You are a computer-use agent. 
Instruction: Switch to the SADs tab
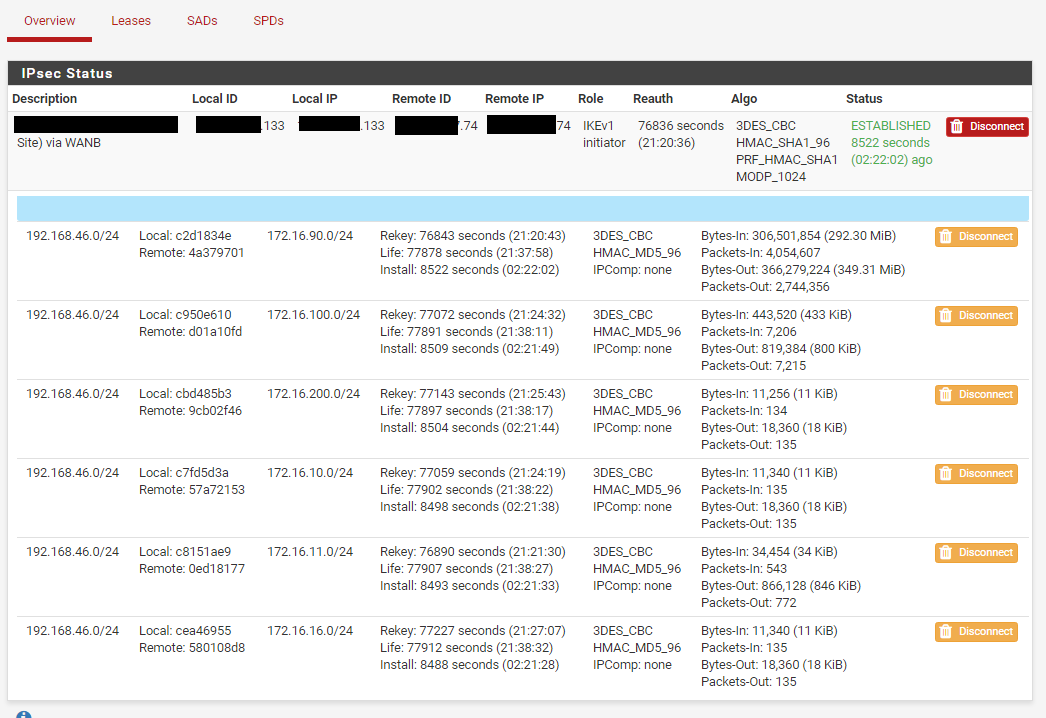point(201,20)
